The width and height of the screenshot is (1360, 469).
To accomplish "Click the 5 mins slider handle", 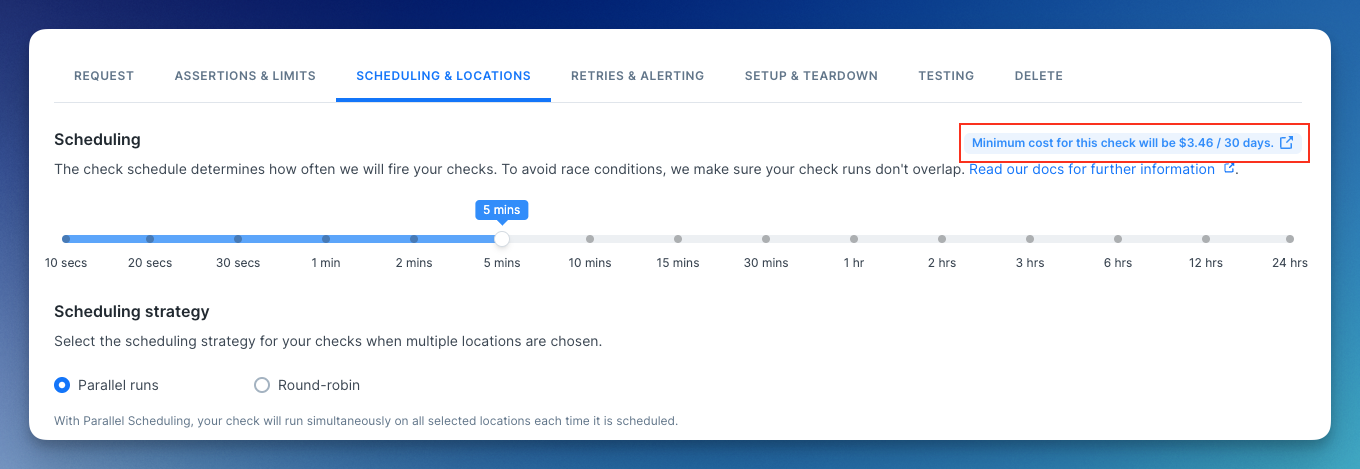I will point(502,239).
